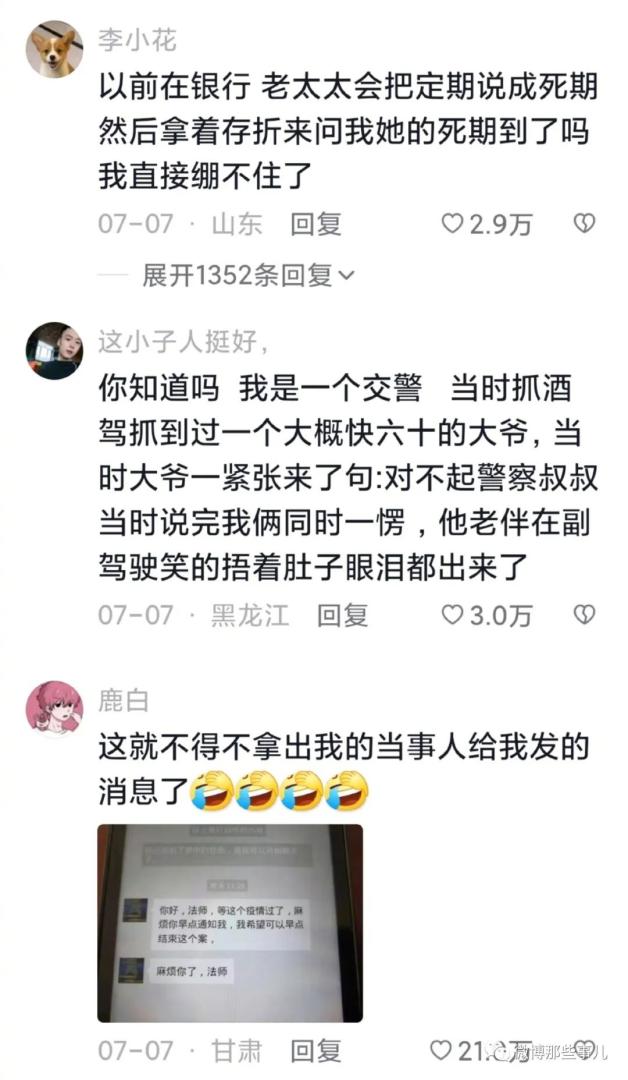Dislike the 黑龙江 comment via broken-heart icon
628x1080 pixels.
(x=584, y=614)
